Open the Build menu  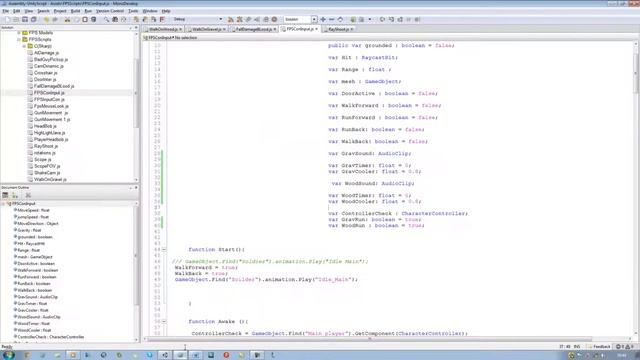[x=76, y=11]
